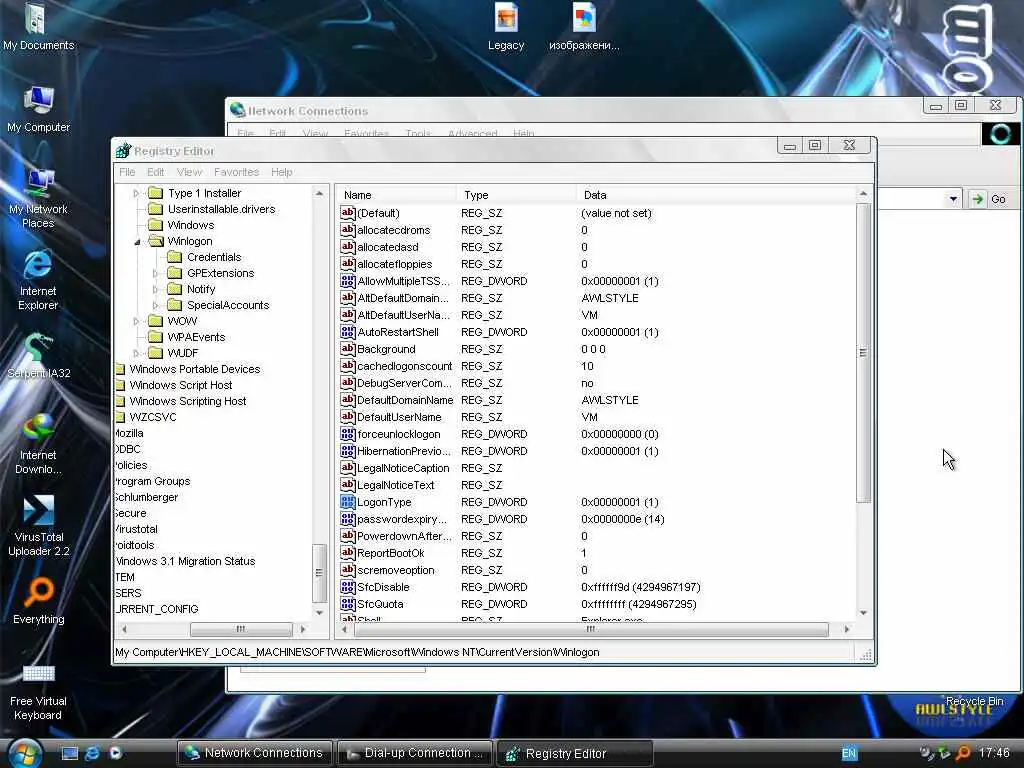Open VirusTotal Uploader 2.2 desktop icon
This screenshot has height=768, width=1024.
[38, 526]
